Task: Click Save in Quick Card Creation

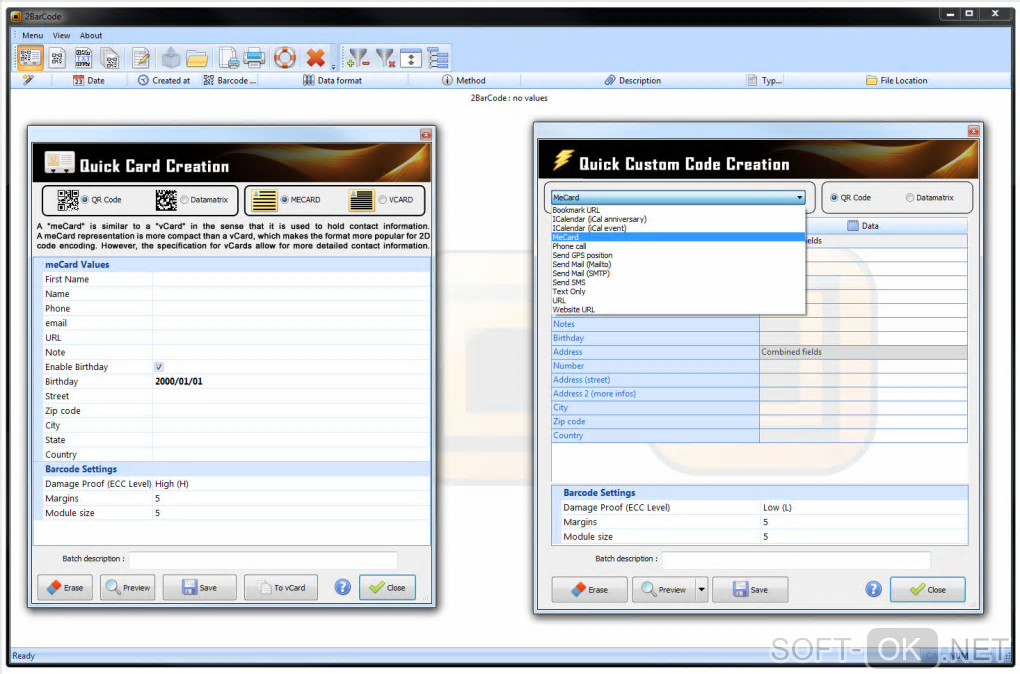Action: (200, 587)
